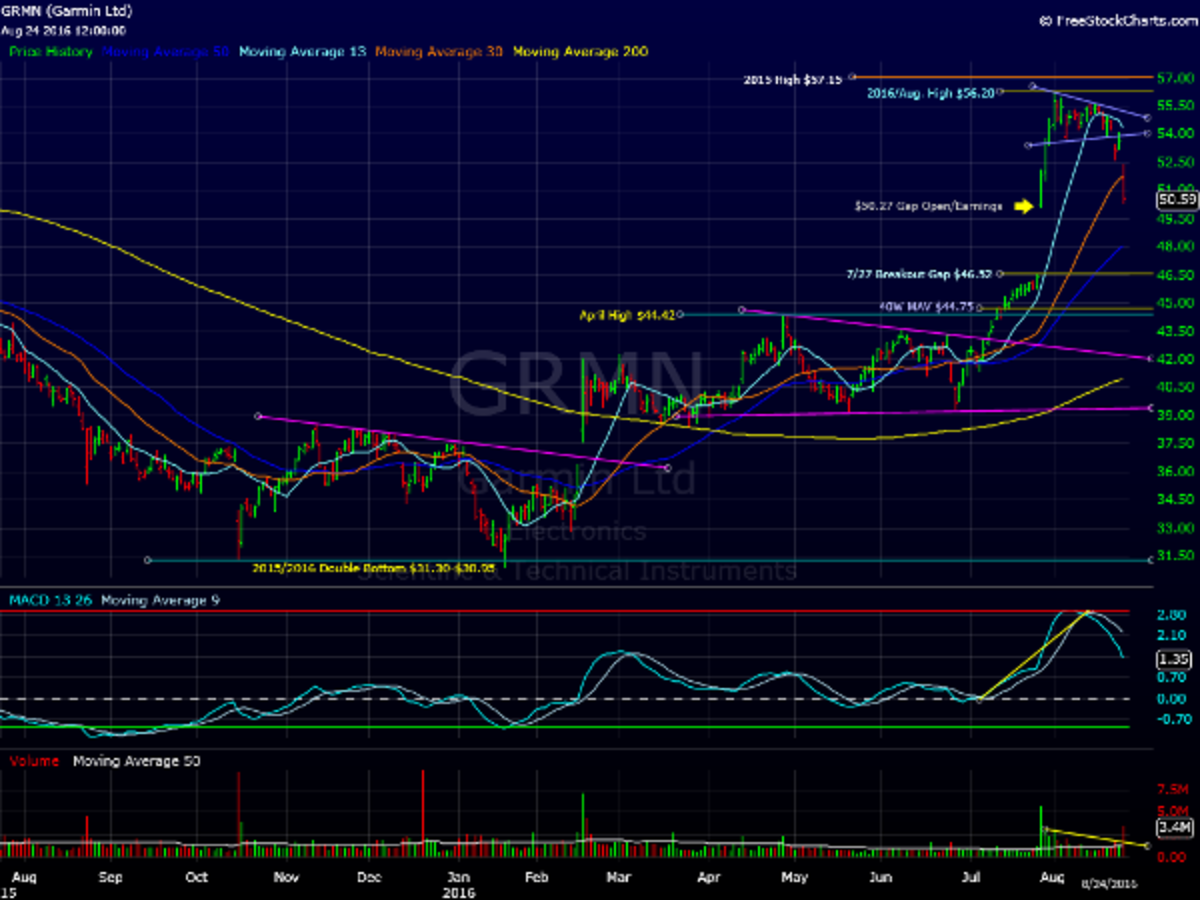Click the Sep month label on time axis
1200x900 pixels.
pyautogui.click(x=110, y=877)
